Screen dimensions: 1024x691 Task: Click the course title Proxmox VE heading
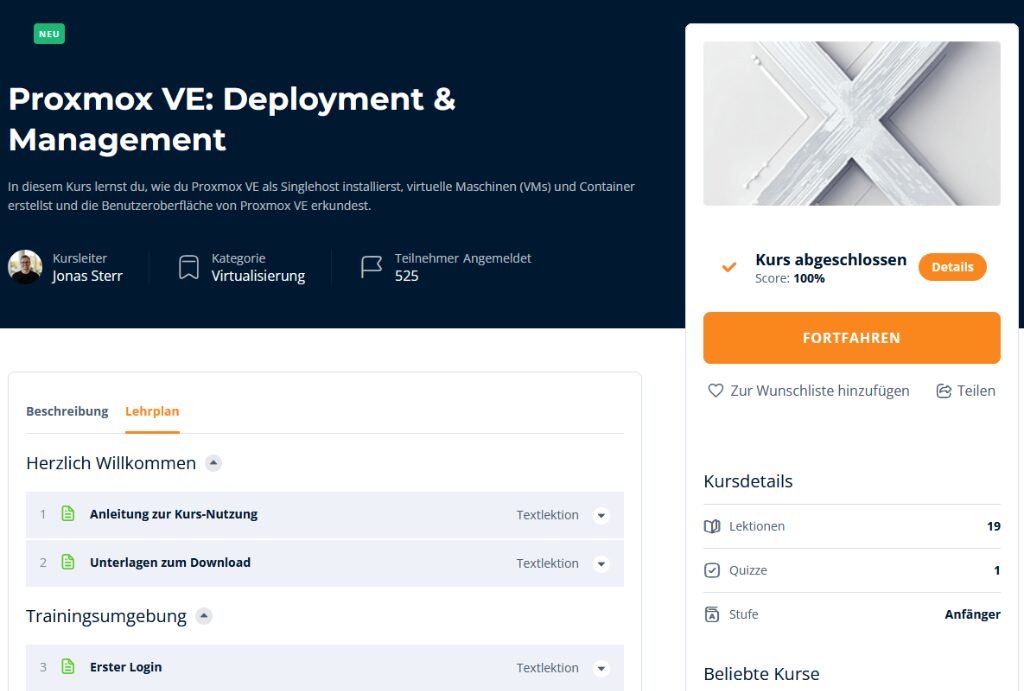[232, 120]
